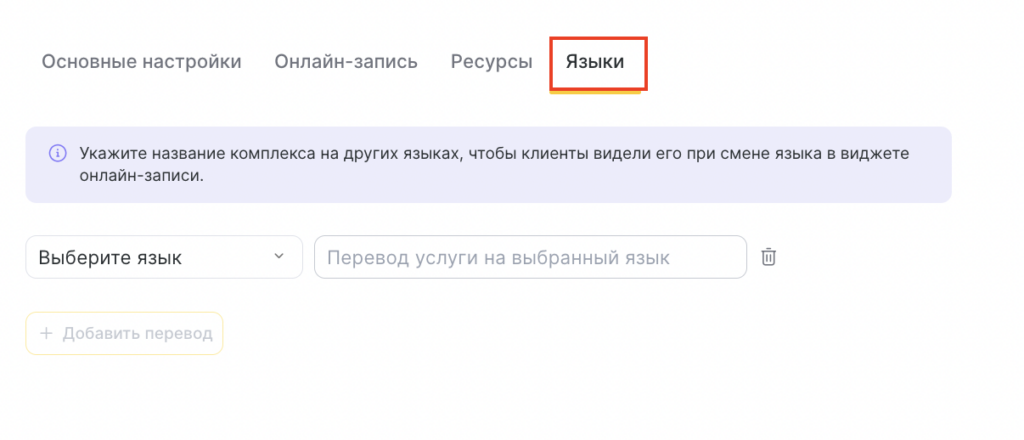1024x440 pixels.
Task: Open the highlighted languages tab
Action: [595, 61]
